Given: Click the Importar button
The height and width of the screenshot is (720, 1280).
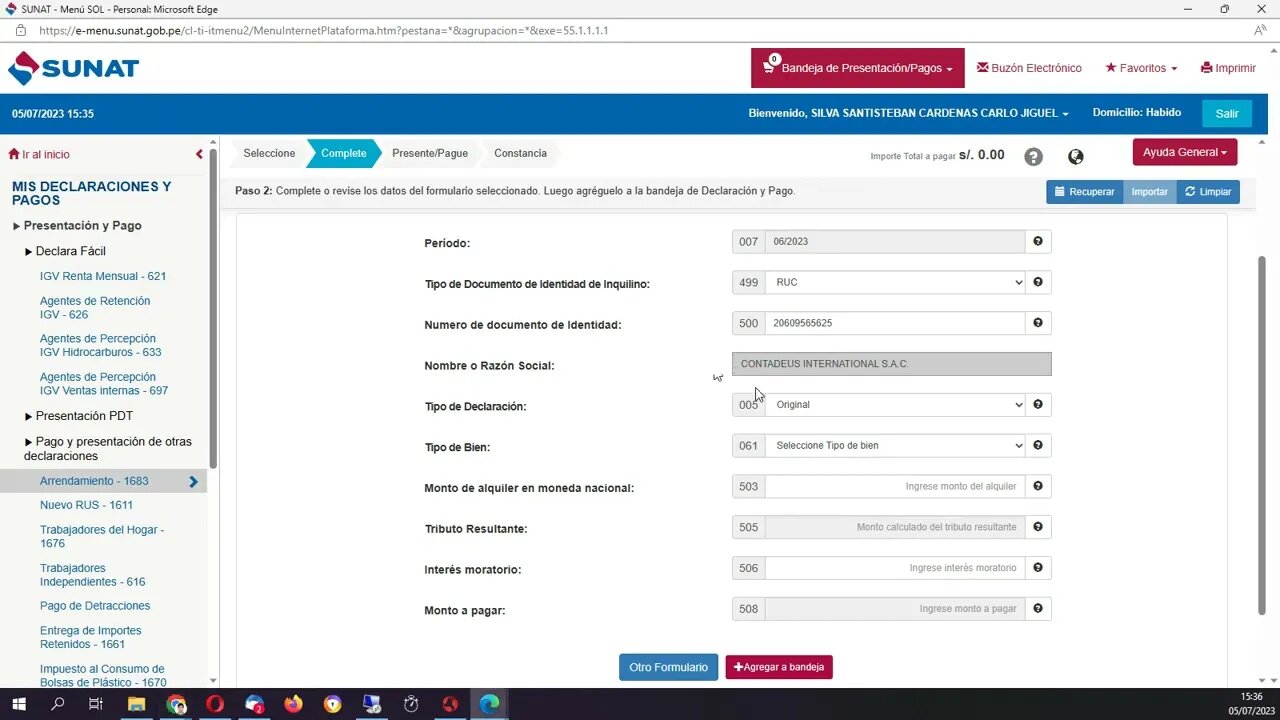Looking at the screenshot, I should (1150, 191).
